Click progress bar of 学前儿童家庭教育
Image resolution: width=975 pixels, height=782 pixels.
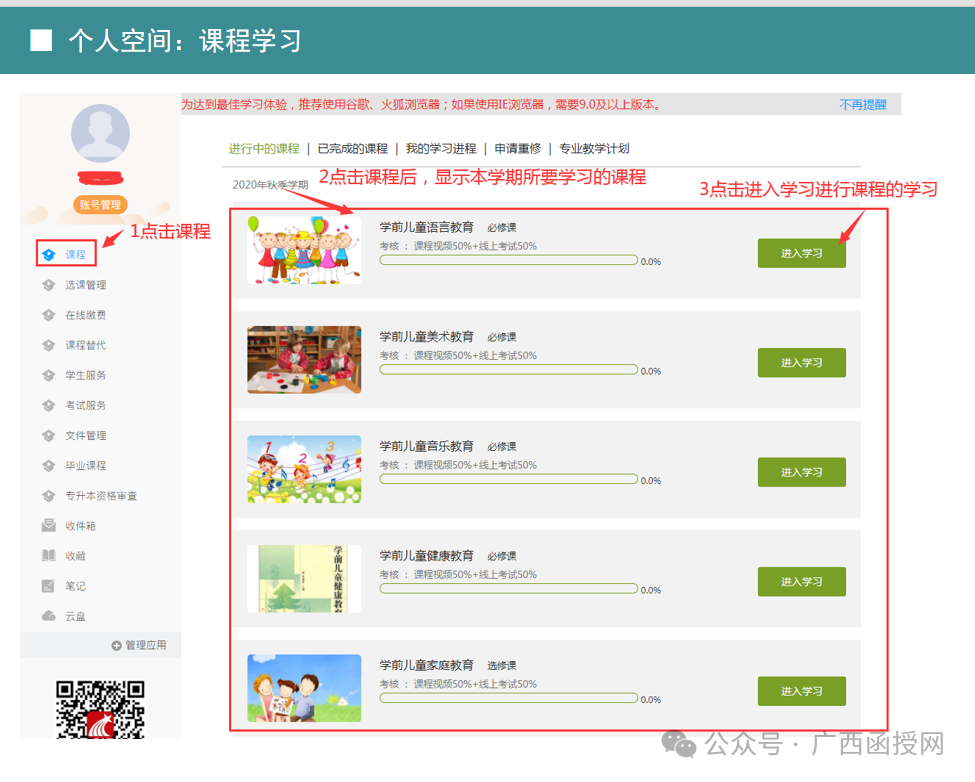coord(509,698)
